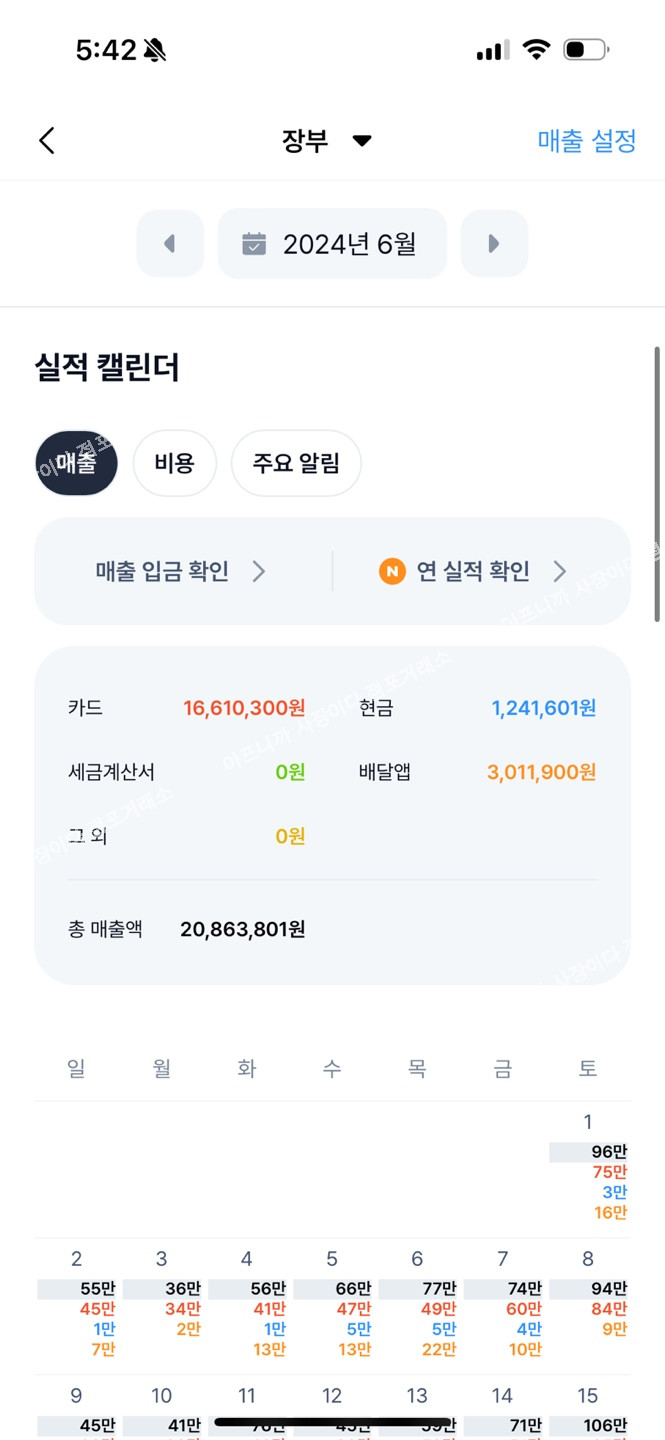The image size is (665, 1440).
Task: Open the 2024년 6월 date picker
Action: pos(332,243)
